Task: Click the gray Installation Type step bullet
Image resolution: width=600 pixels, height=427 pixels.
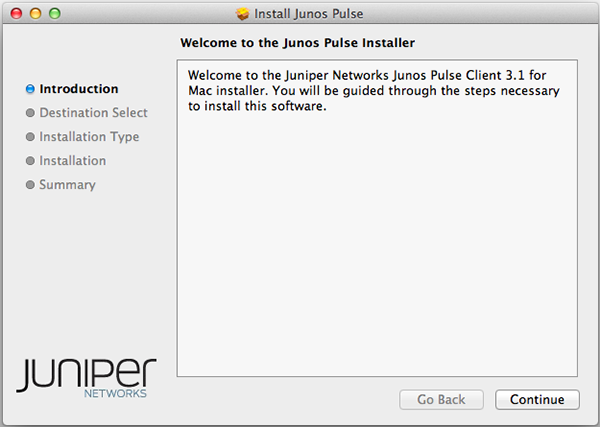Action: pos(30,137)
